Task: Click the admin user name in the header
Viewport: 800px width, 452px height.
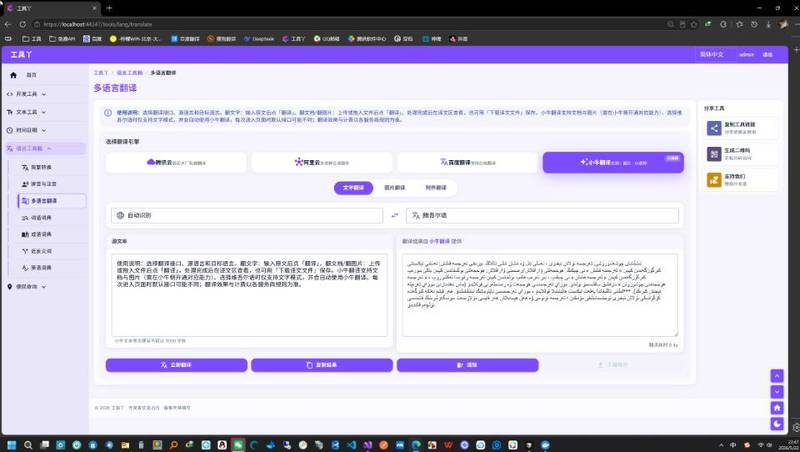Action: (x=746, y=55)
